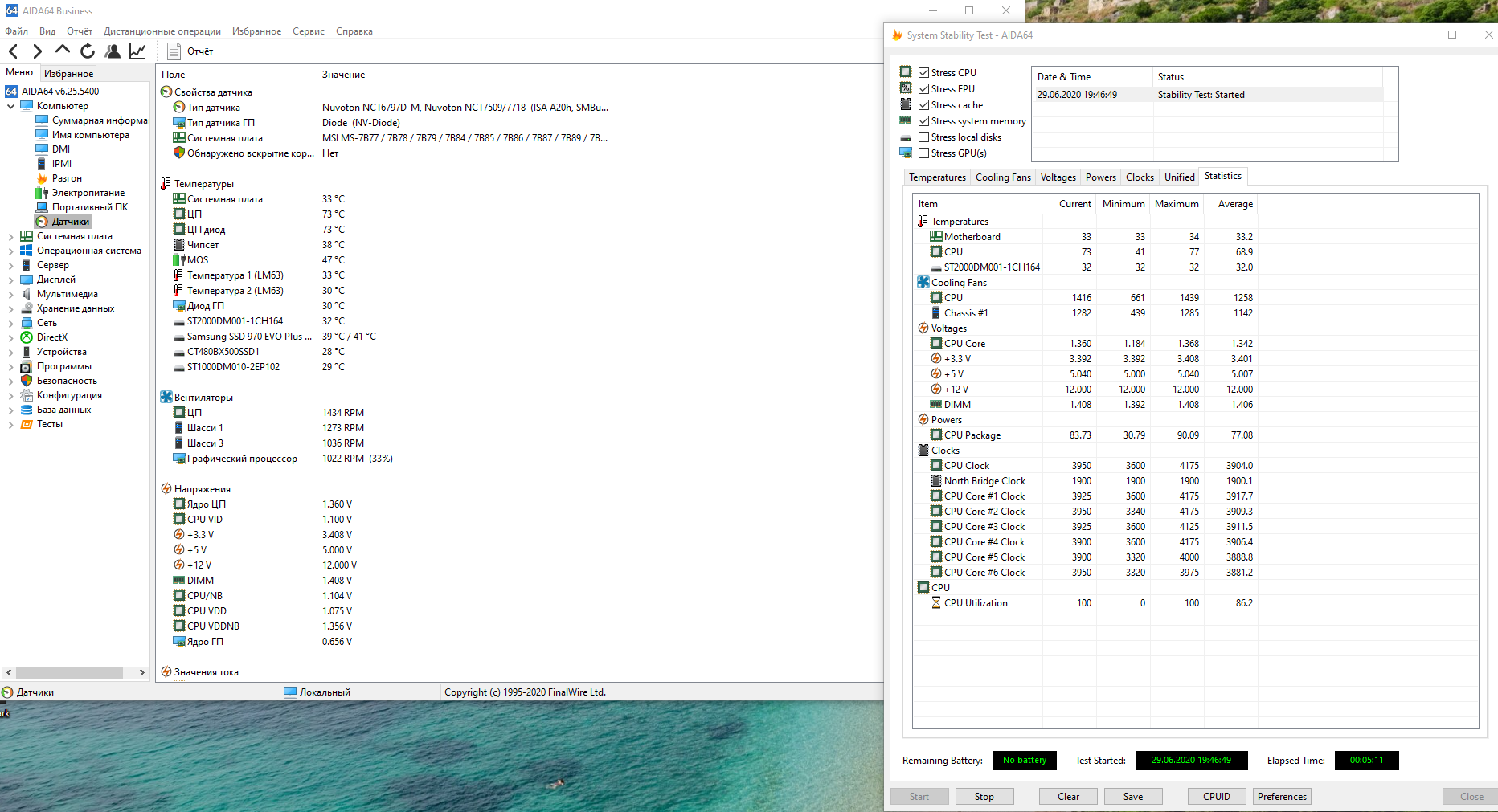
Task: Click the Сеть network icon in tree
Action: (x=27, y=323)
